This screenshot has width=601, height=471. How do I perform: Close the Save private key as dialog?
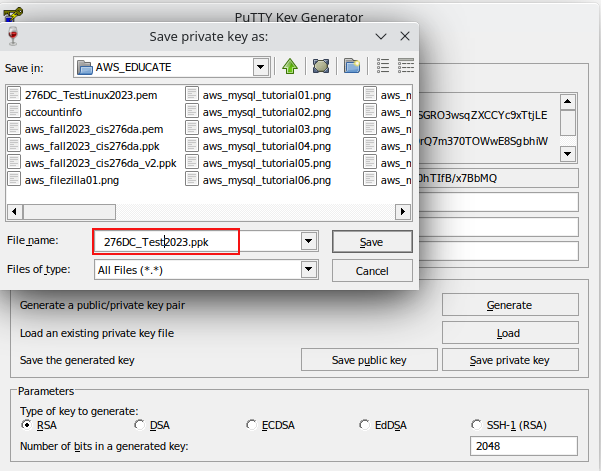tap(405, 36)
